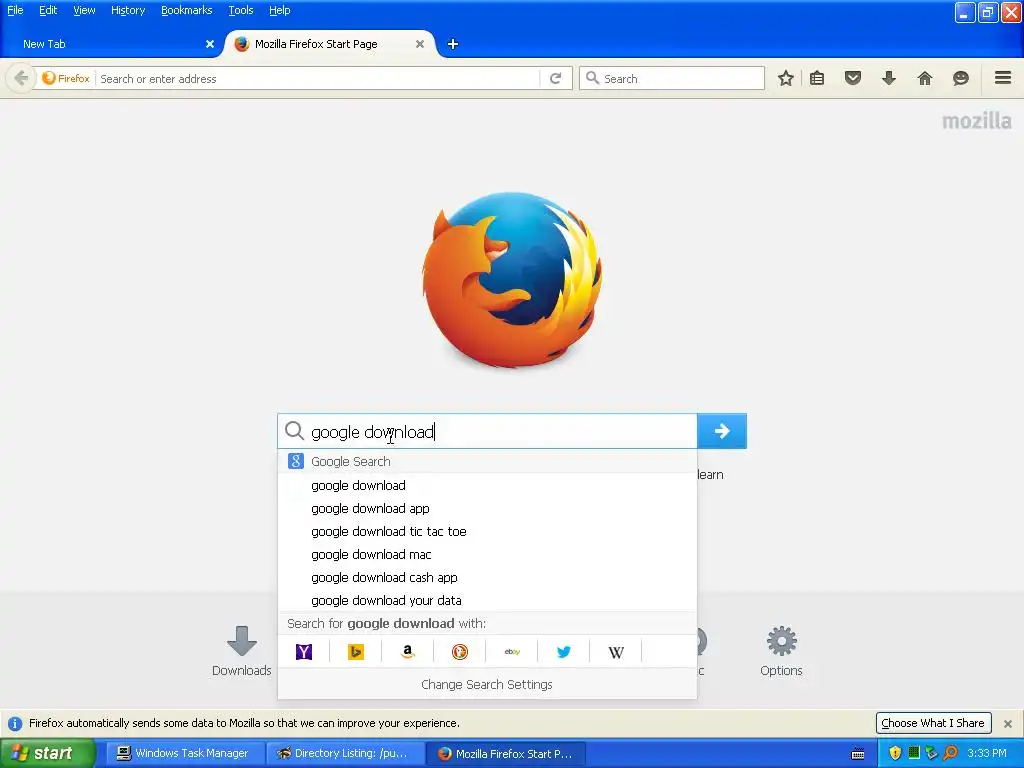The height and width of the screenshot is (768, 1024).
Task: Click the back navigation arrow
Action: click(x=21, y=78)
